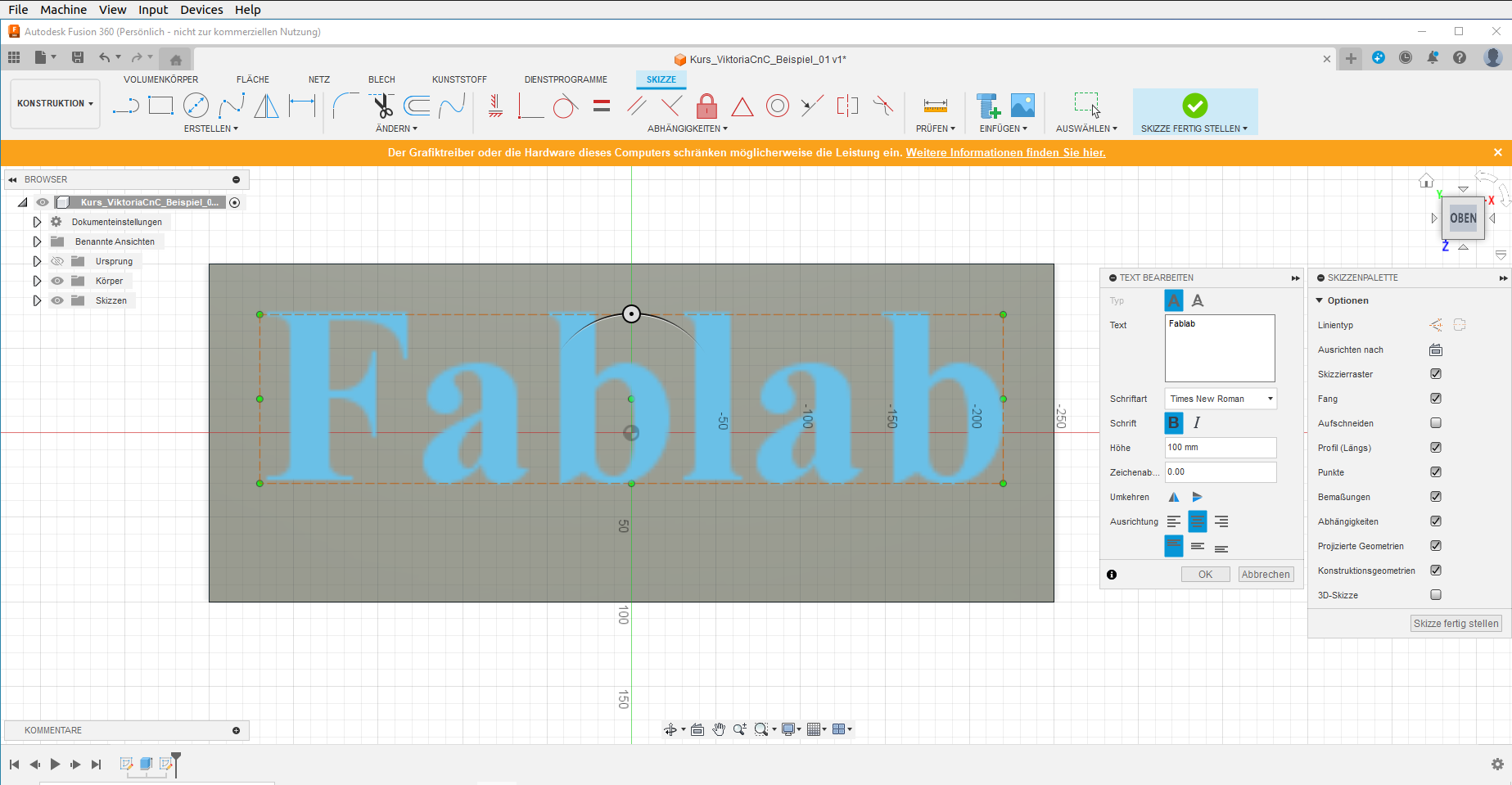This screenshot has height=785, width=1512.
Task: Switch to the Volumenkörper tab
Action: tap(160, 79)
